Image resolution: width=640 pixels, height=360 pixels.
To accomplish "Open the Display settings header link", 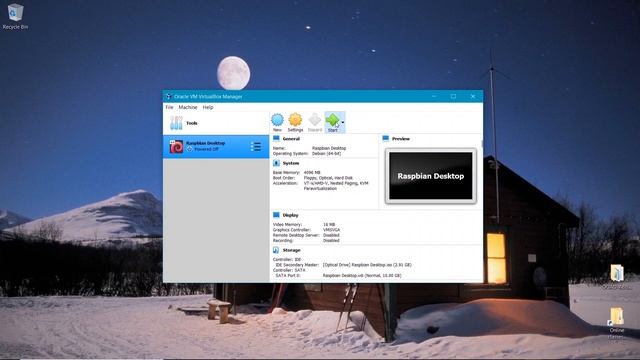I will [290, 215].
